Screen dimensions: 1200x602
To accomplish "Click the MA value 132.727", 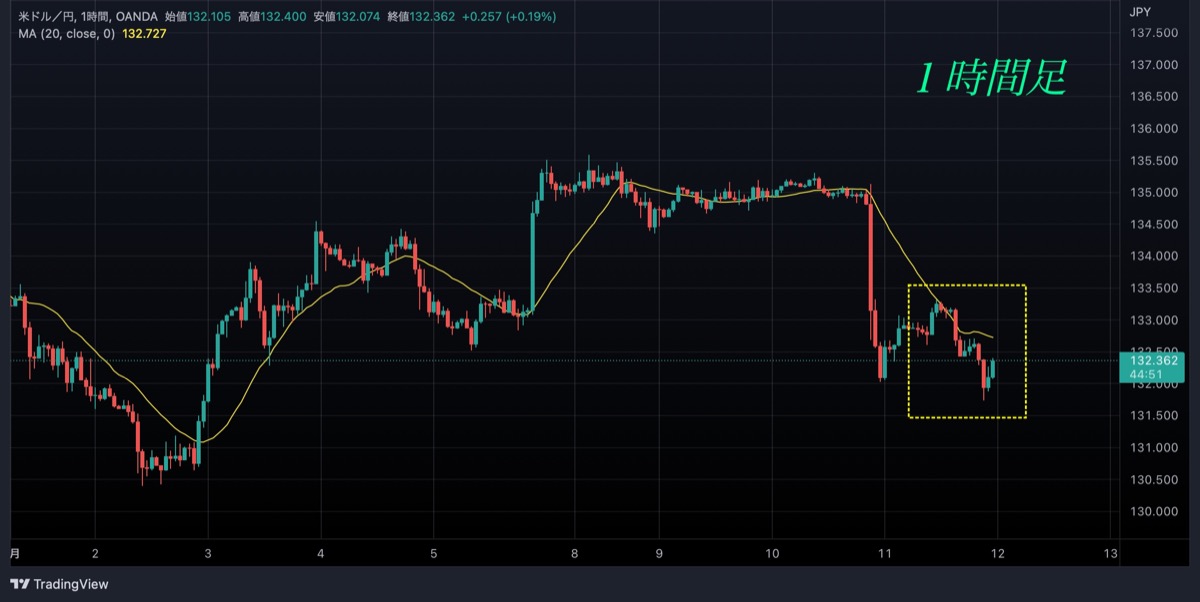I will [x=143, y=34].
